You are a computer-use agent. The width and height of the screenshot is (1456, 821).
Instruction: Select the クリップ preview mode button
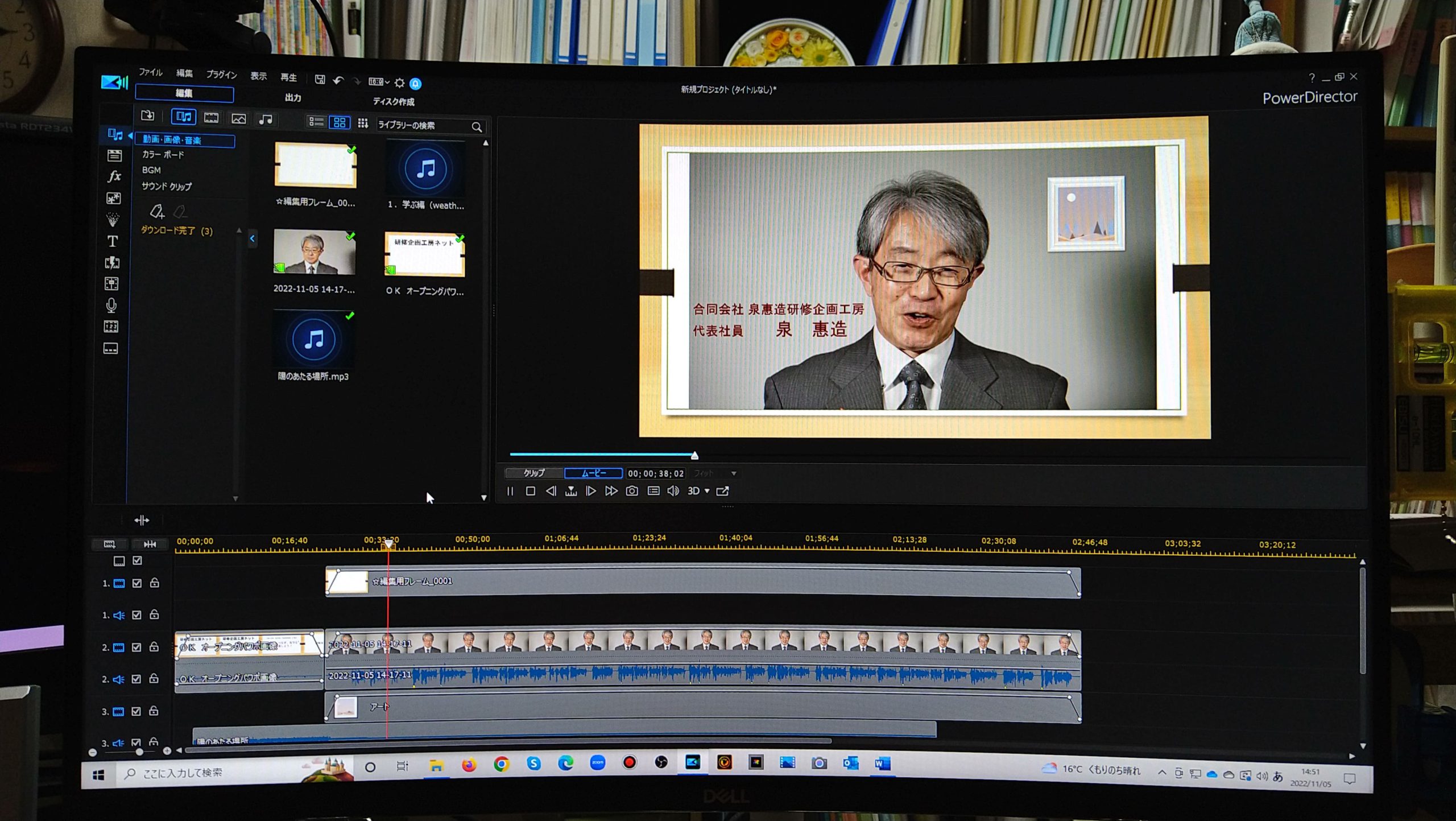tap(534, 473)
